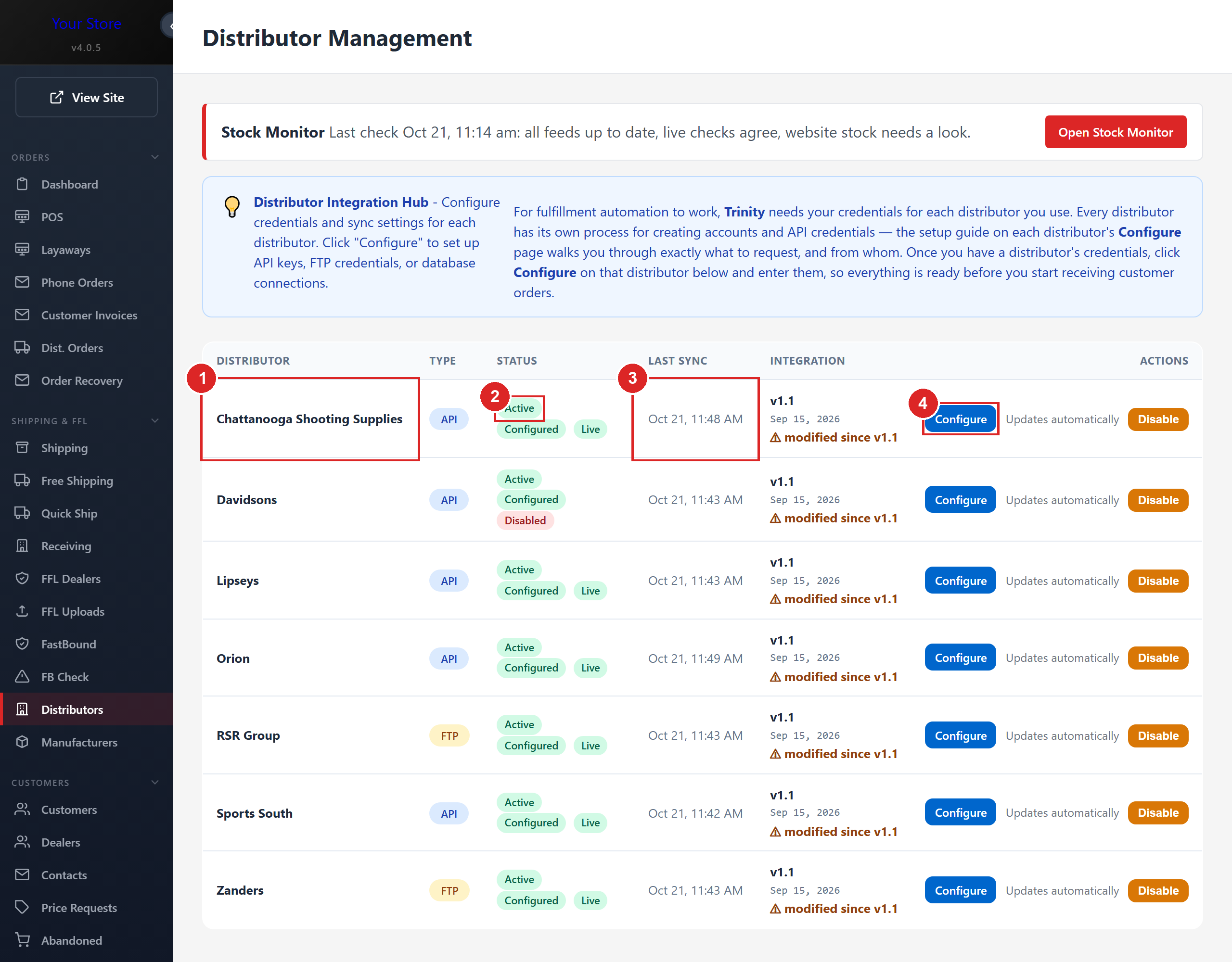1232x962 pixels.
Task: Open Customer Invoices in sidebar
Action: pos(86,315)
